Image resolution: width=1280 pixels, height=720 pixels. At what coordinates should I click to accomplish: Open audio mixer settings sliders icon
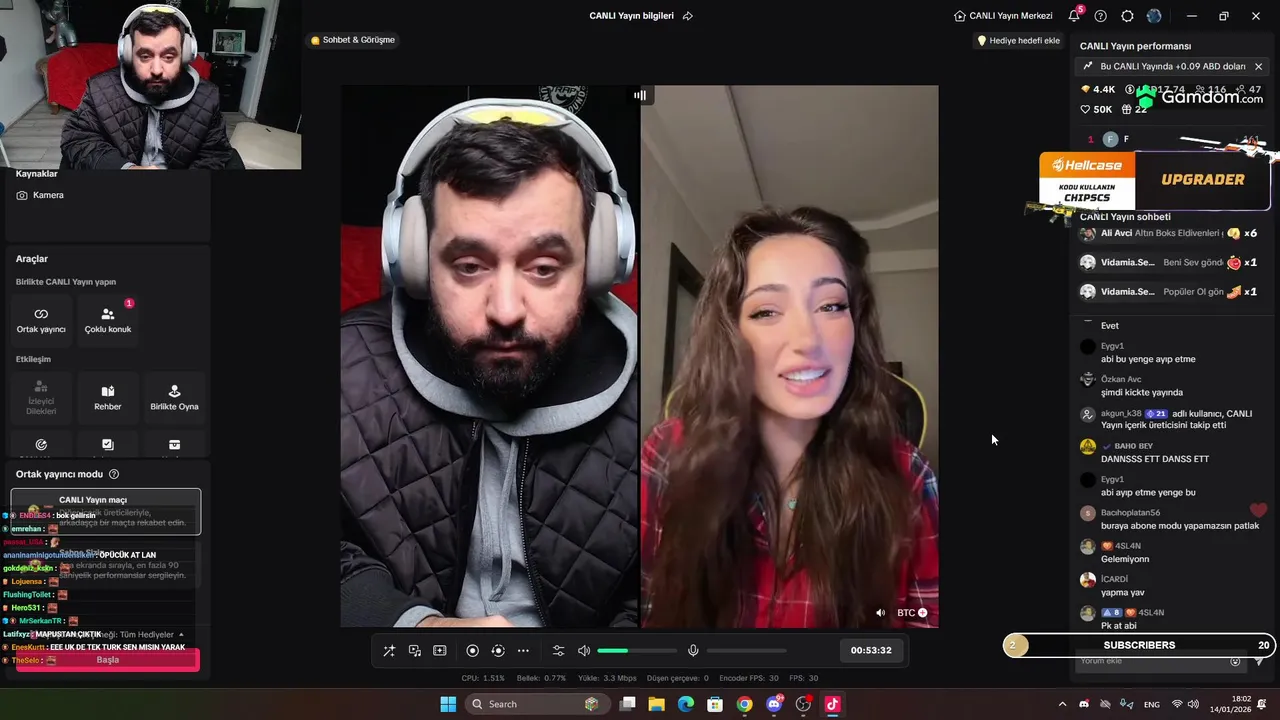pyautogui.click(x=558, y=650)
